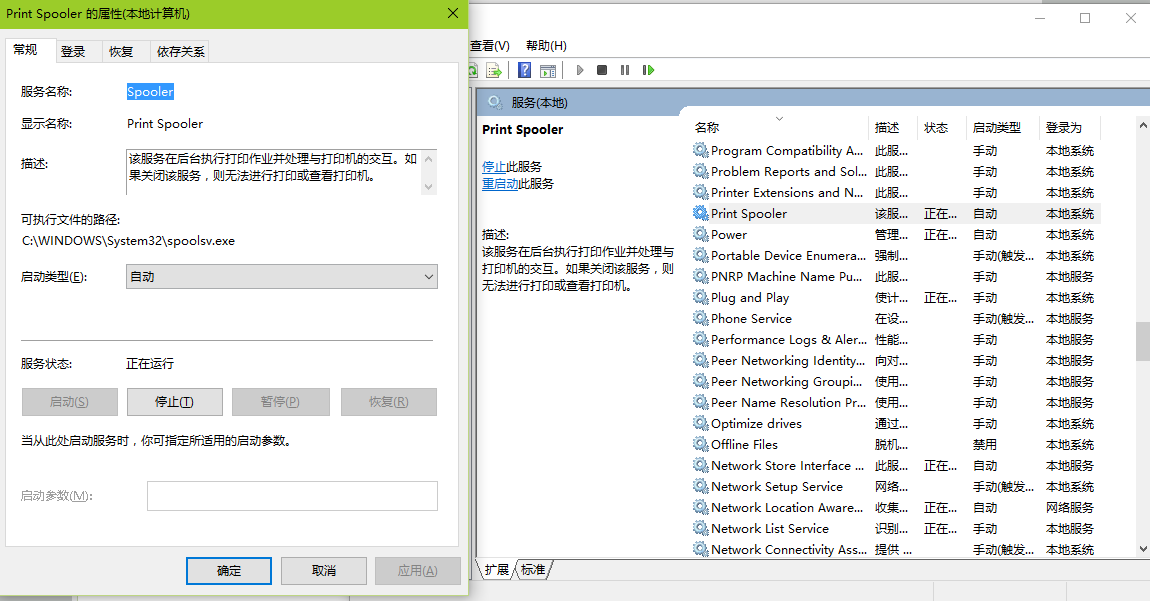
Task: Switch to the 标准 tab below services list
Action: pos(533,569)
